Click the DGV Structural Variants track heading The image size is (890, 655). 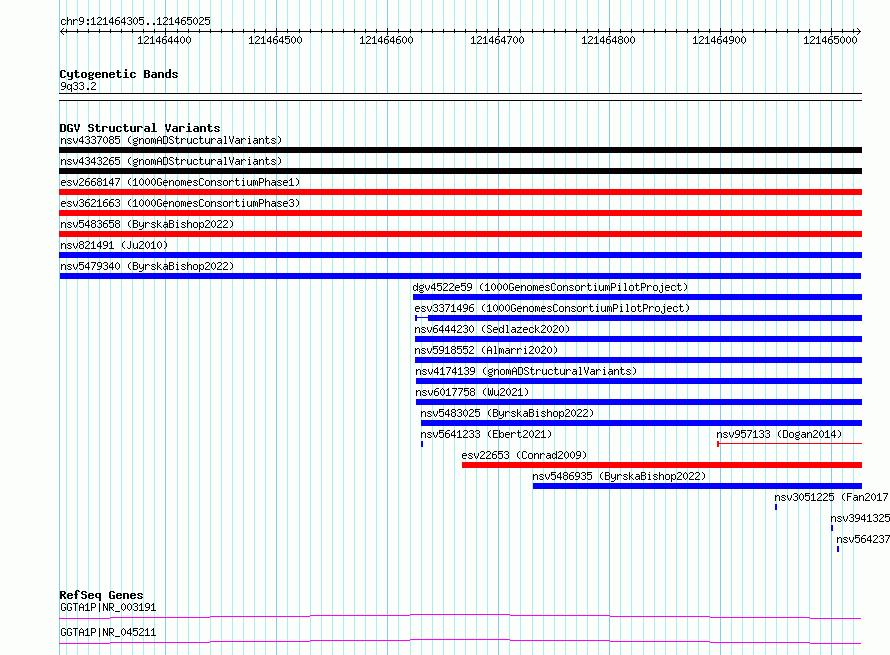[x=140, y=128]
